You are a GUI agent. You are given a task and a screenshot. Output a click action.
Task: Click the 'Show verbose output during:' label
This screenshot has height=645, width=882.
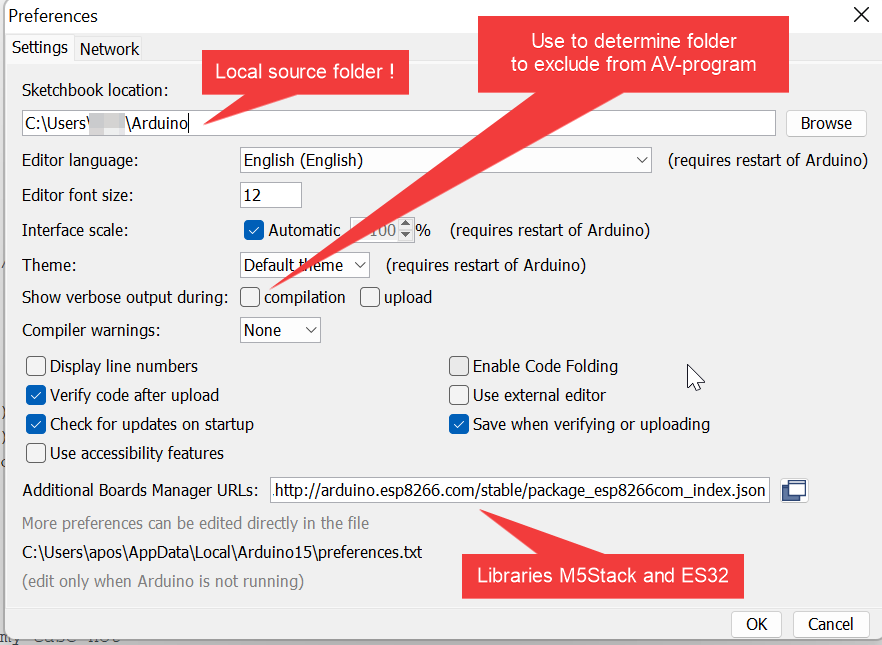[125, 297]
